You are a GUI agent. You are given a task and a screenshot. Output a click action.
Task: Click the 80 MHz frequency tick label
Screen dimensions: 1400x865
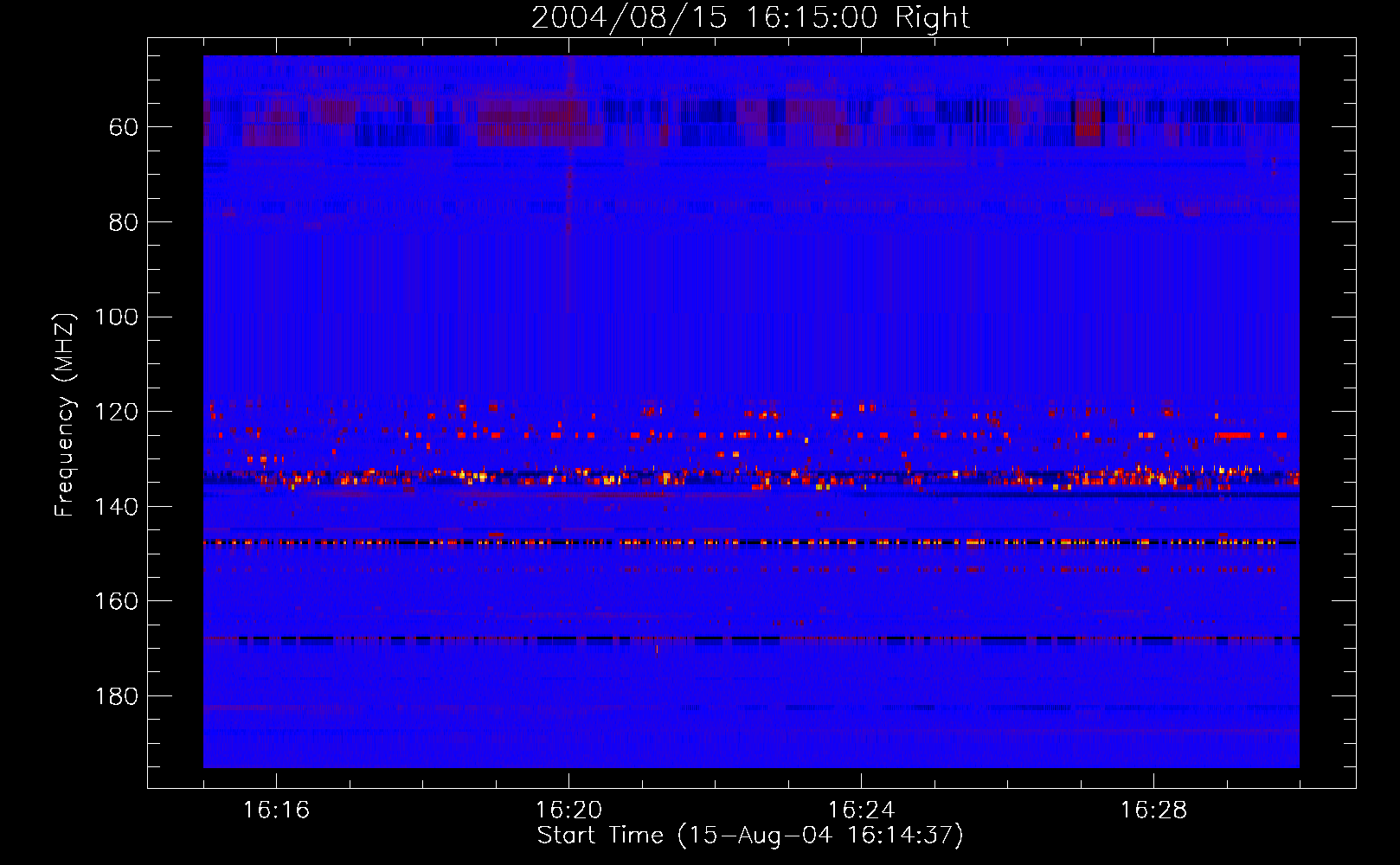(x=124, y=223)
